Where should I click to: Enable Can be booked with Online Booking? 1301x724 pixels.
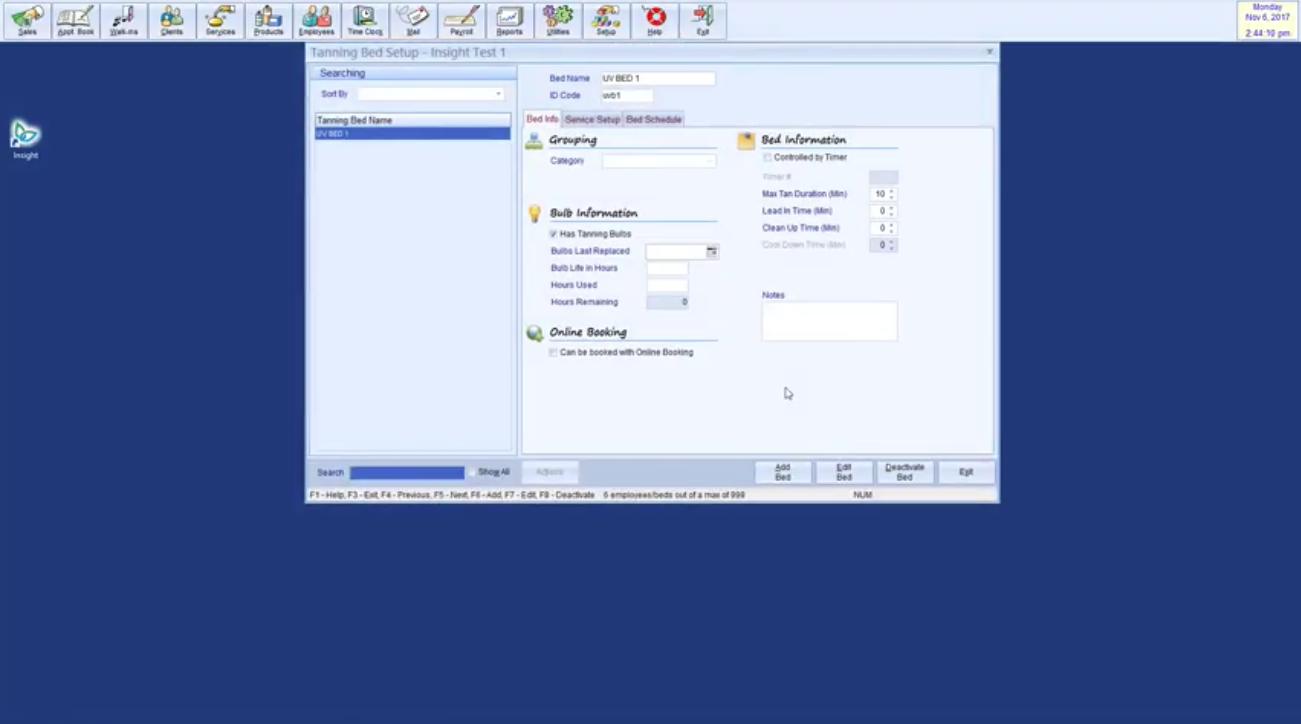click(553, 353)
